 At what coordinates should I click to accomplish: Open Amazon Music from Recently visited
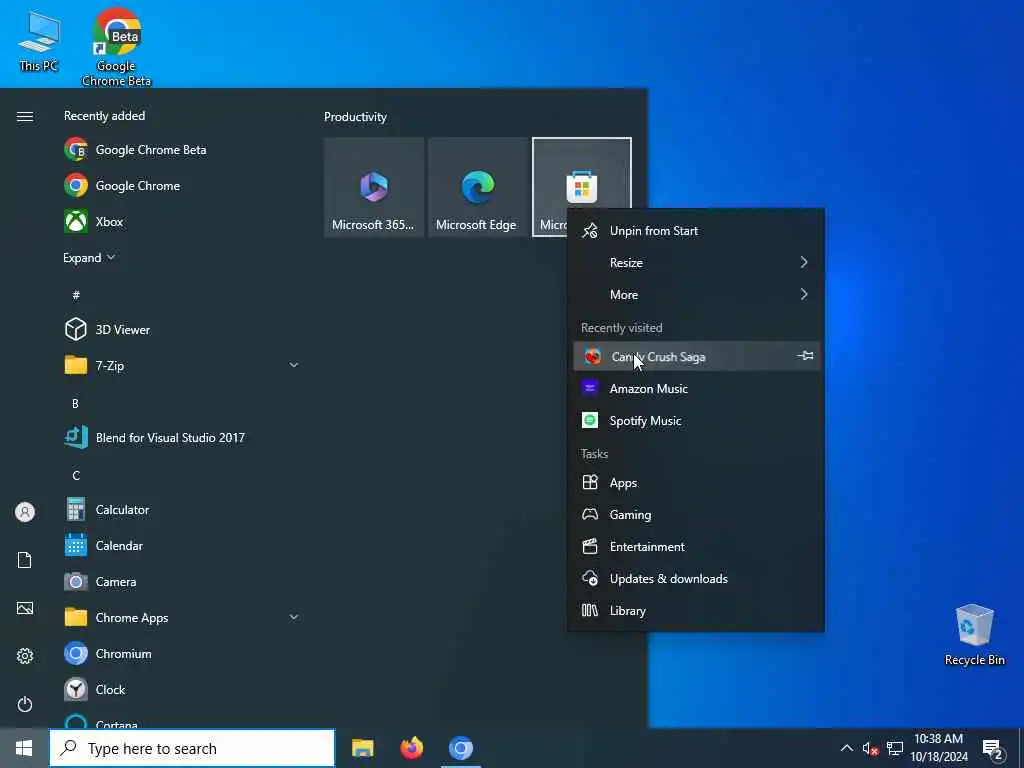(x=696, y=389)
